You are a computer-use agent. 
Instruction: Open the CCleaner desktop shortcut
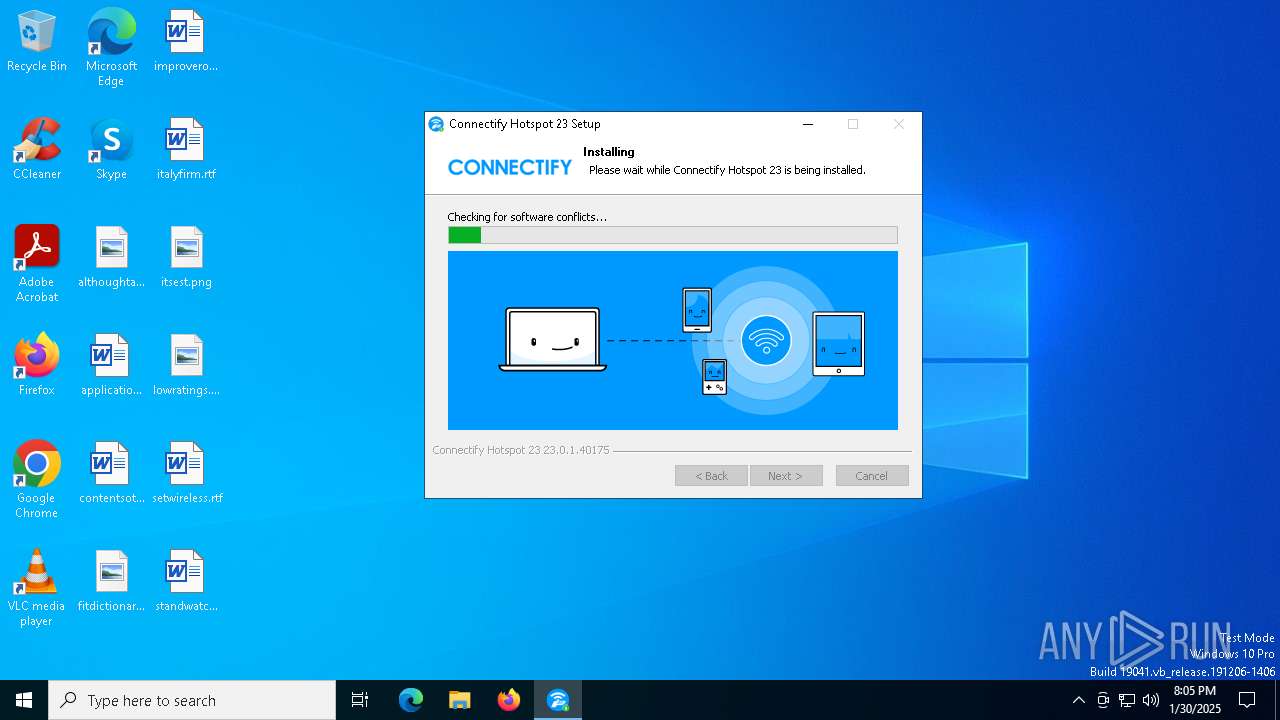[x=37, y=150]
